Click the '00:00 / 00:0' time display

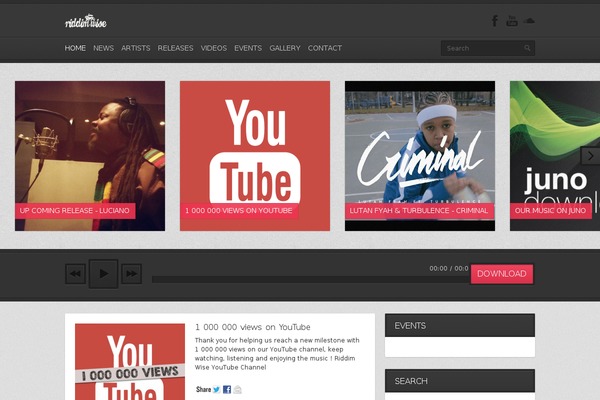click(448, 268)
